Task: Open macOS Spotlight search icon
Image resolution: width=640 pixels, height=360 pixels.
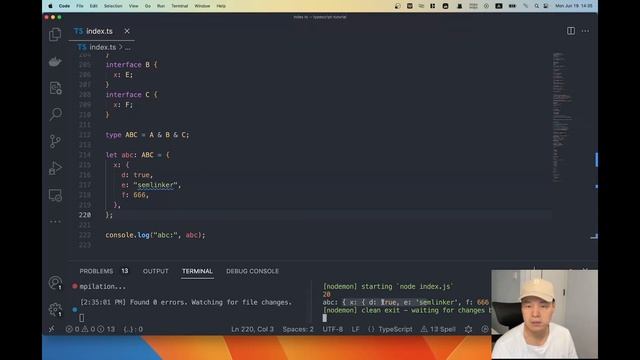Action: (x=536, y=6)
